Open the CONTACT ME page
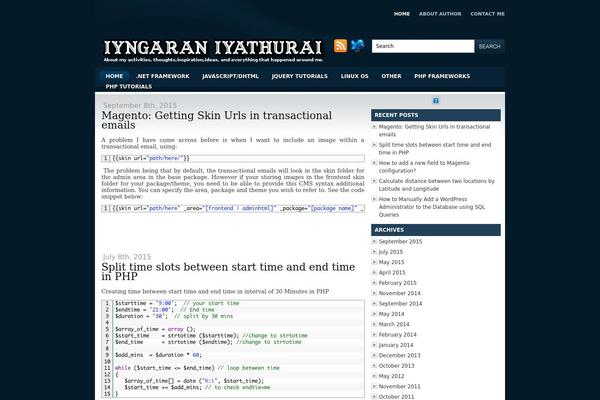The image size is (600, 400). pyautogui.click(x=488, y=14)
